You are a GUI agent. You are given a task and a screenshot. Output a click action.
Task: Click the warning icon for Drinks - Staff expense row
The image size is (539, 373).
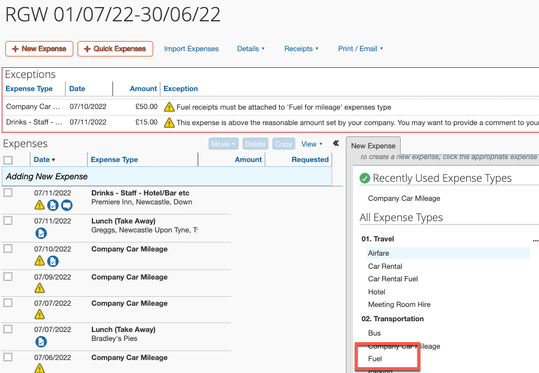pyautogui.click(x=40, y=205)
